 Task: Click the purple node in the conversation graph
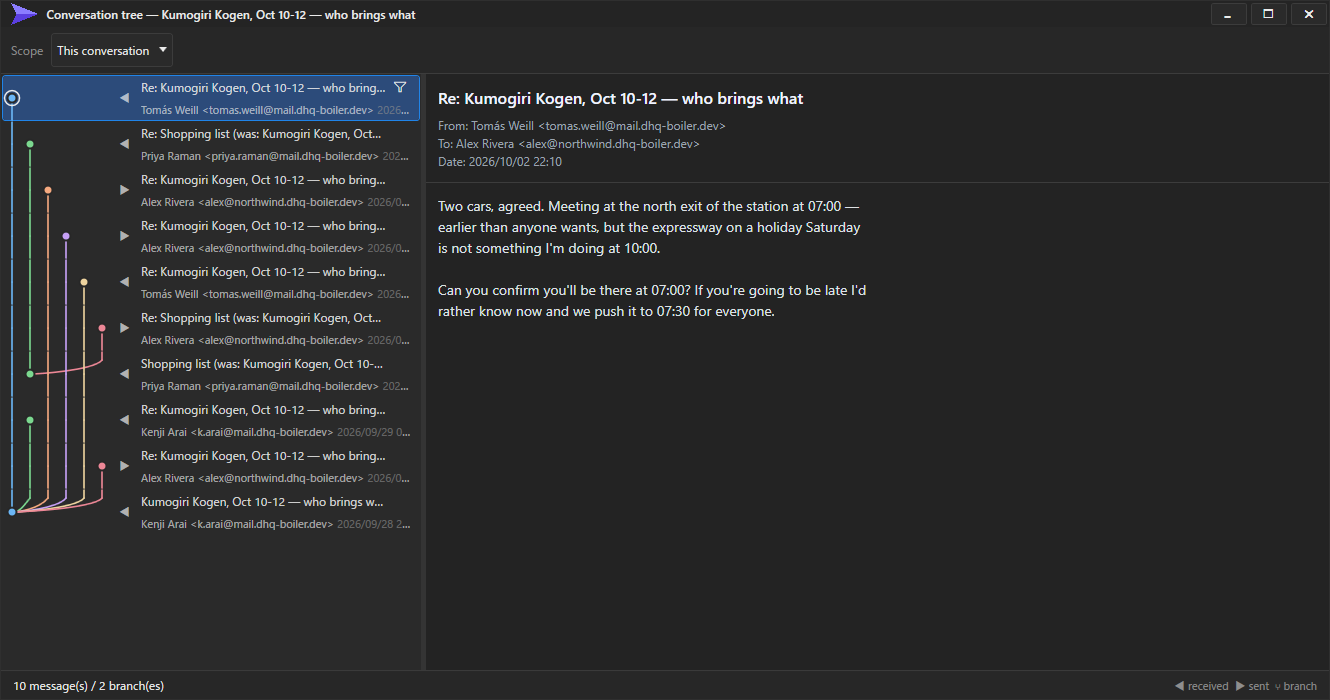coord(66,236)
